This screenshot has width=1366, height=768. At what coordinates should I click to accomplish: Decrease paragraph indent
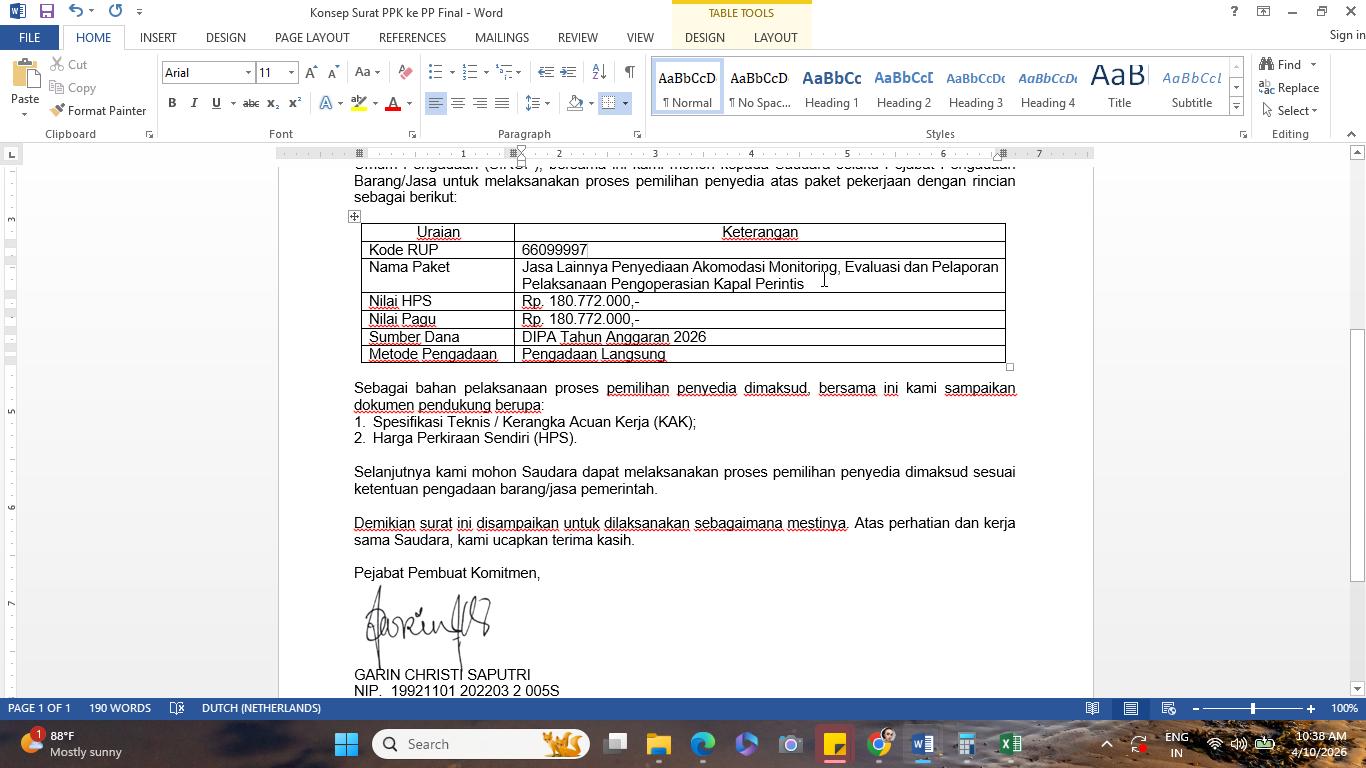coord(545,73)
